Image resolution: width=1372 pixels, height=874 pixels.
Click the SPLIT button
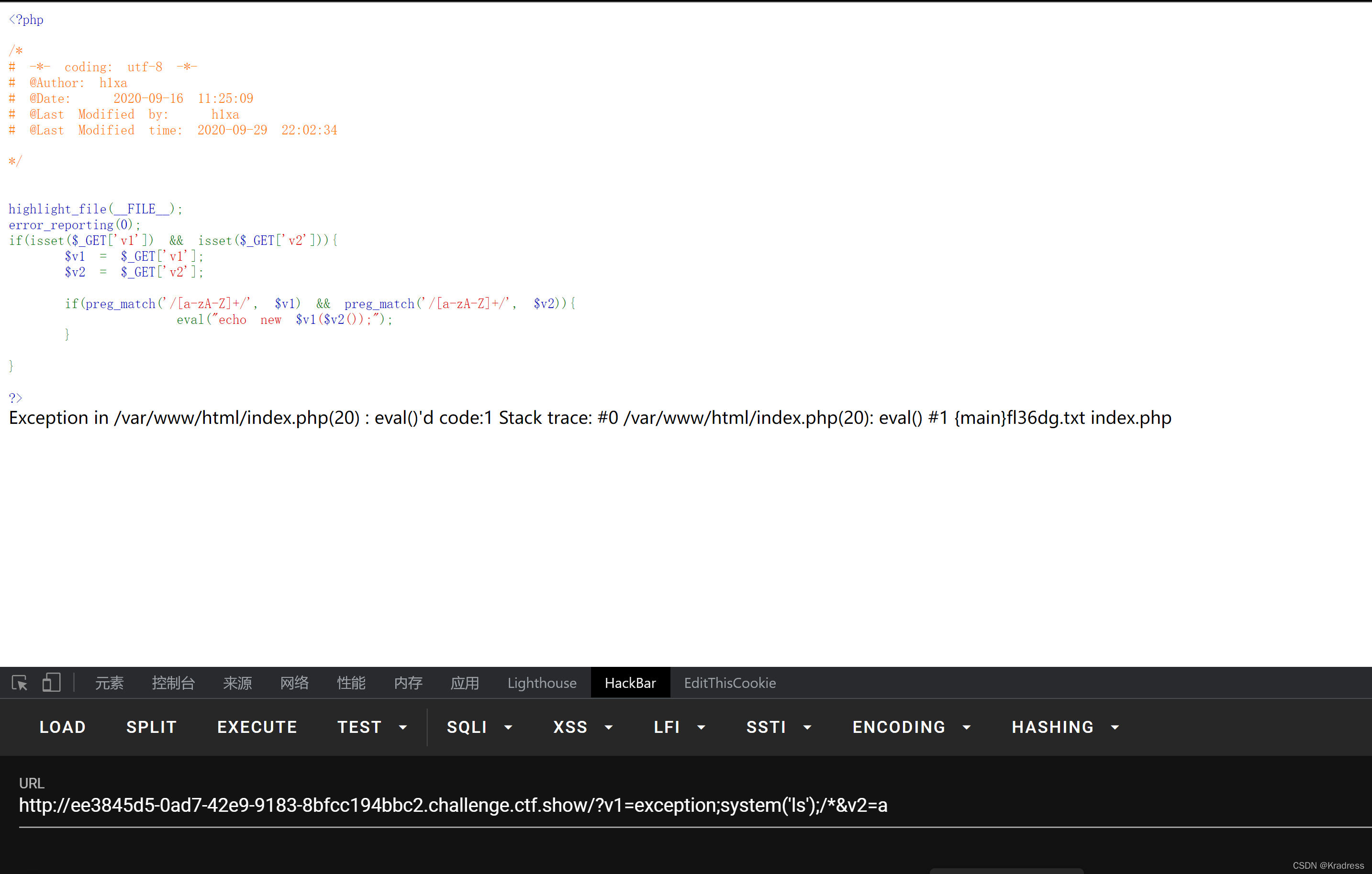pyautogui.click(x=151, y=727)
